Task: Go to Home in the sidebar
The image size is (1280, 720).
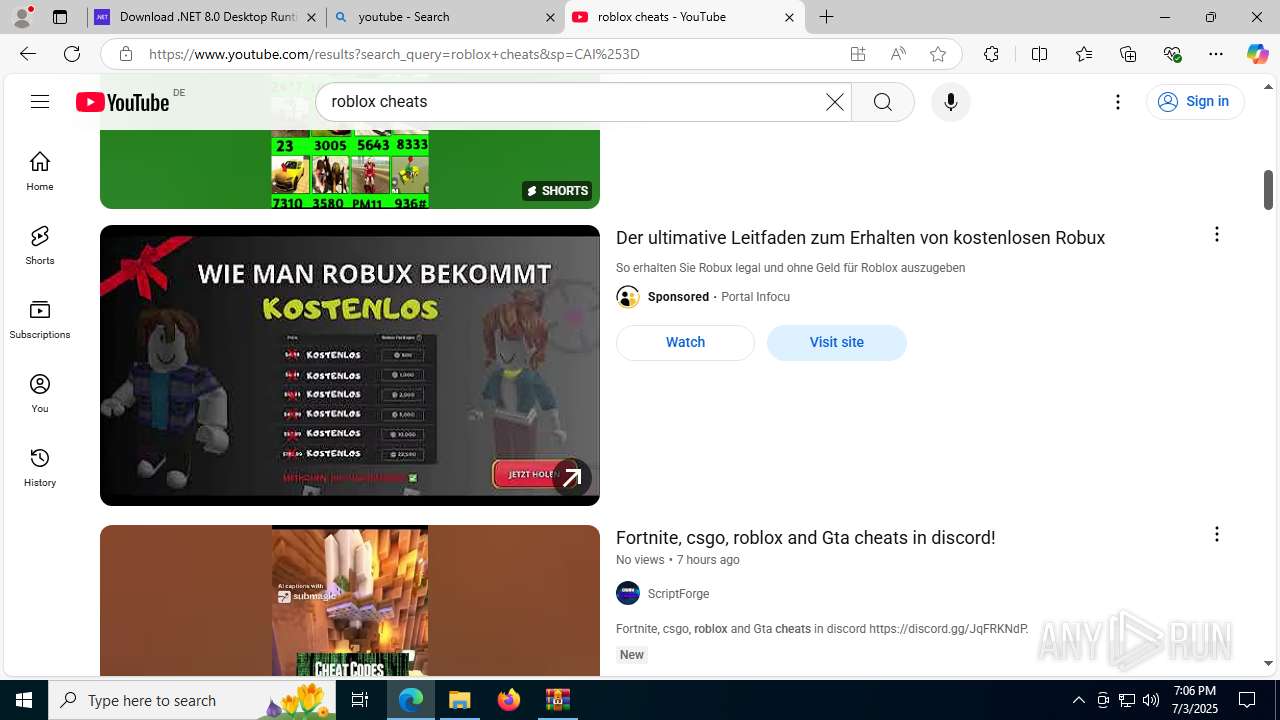Action: pos(40,171)
